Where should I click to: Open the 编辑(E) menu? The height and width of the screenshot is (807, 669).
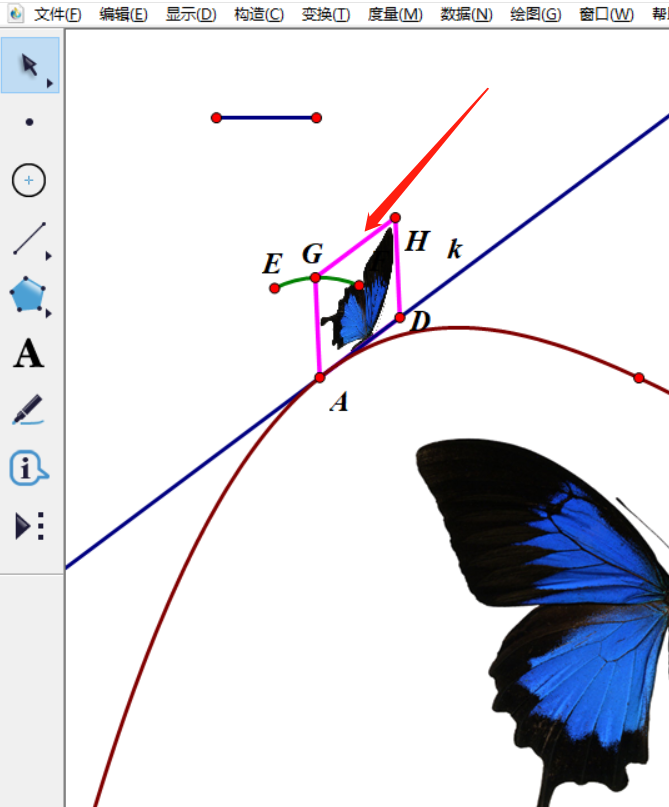pyautogui.click(x=124, y=14)
